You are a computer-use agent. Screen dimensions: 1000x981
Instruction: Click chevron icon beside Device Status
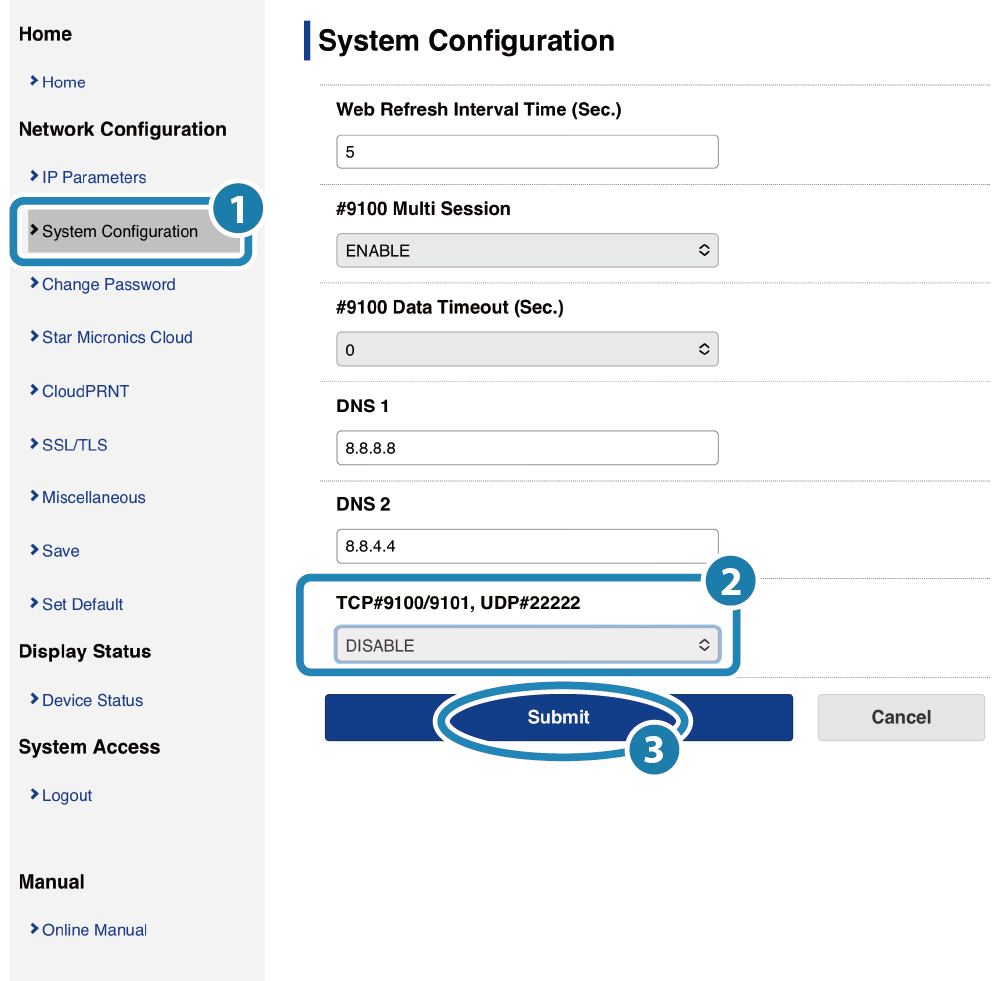point(34,698)
